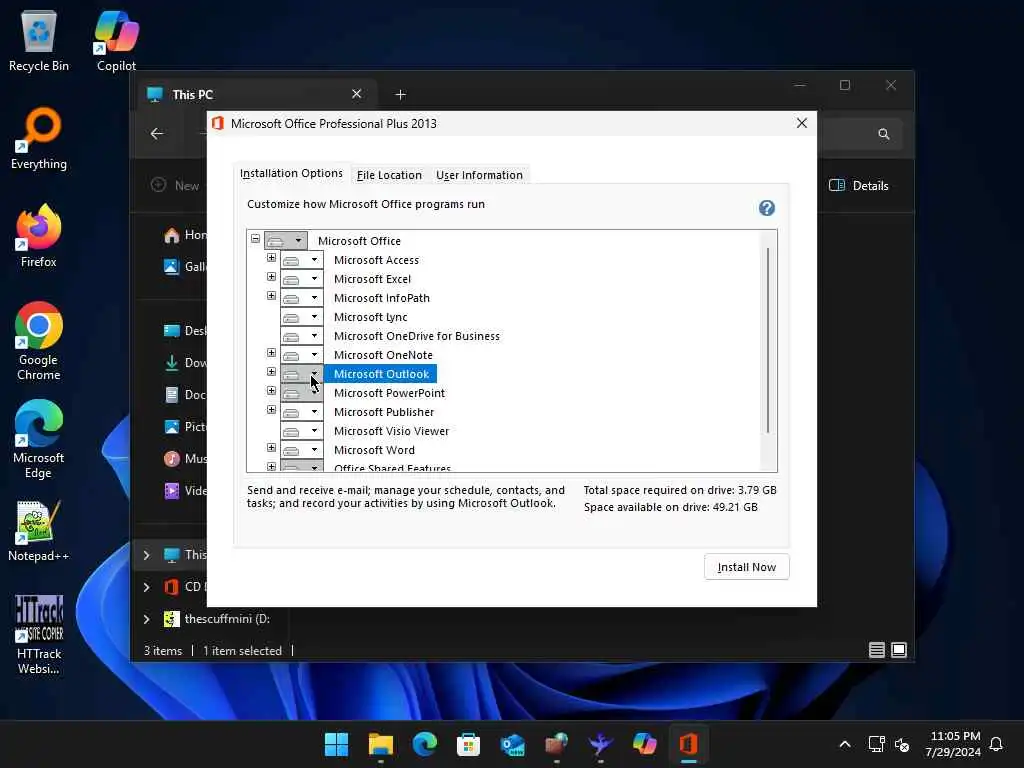Select the This PC Explorer tab

(x=255, y=95)
